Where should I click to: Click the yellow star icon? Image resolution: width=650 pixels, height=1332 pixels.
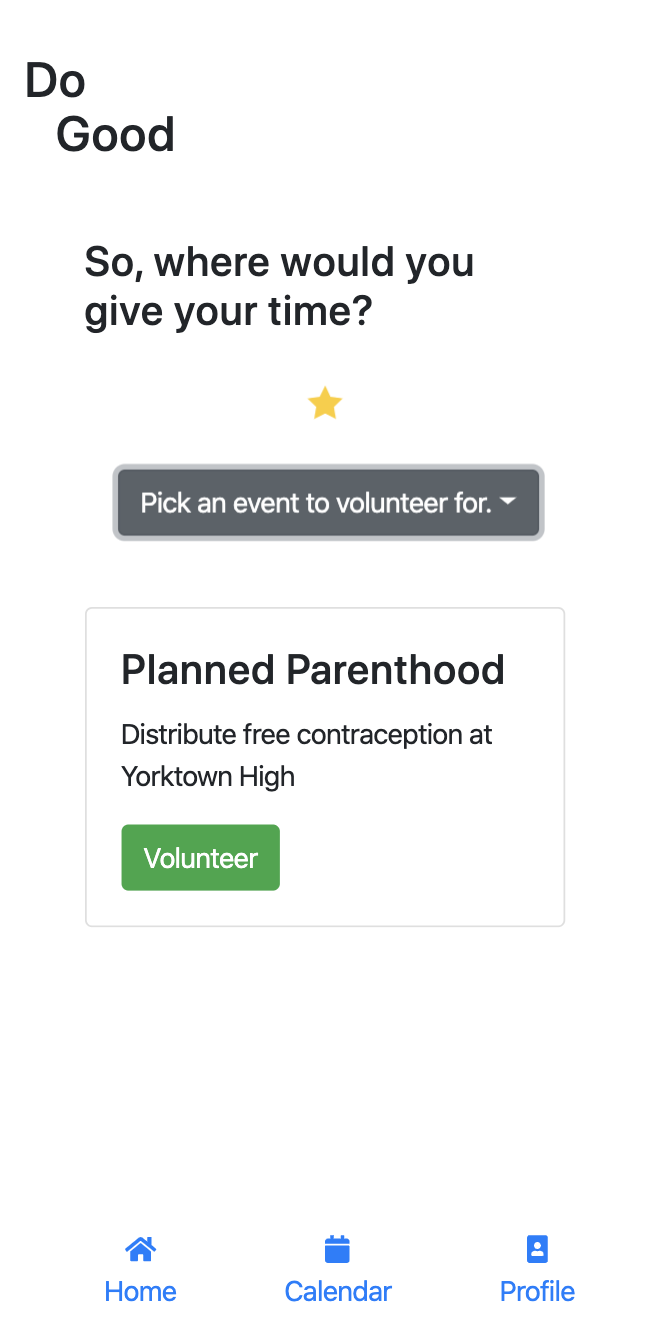tap(325, 404)
